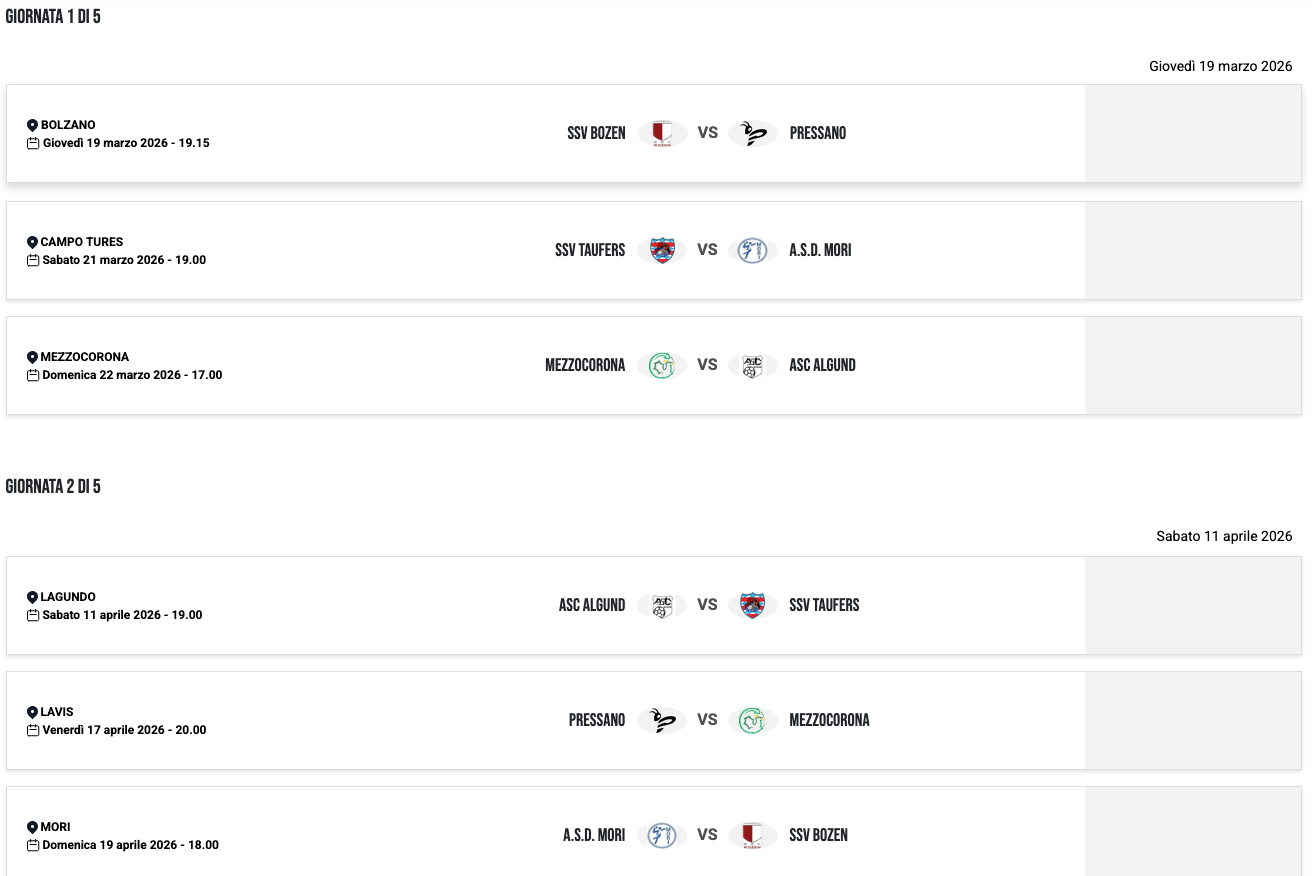Click gray result panel of Bolzano match
The height and width of the screenshot is (876, 1312).
pyautogui.click(x=1192, y=133)
